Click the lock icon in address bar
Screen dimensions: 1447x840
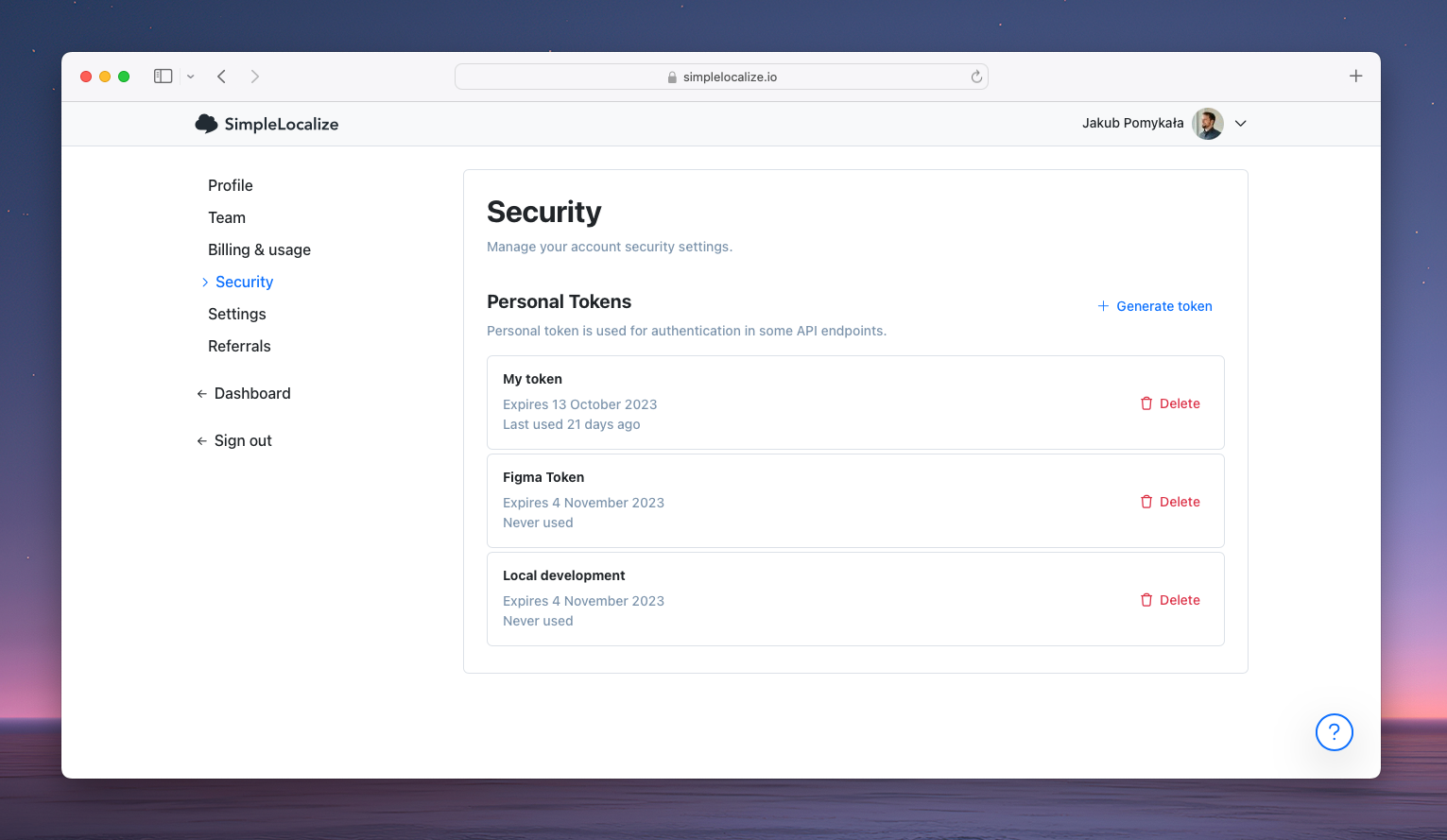click(672, 77)
